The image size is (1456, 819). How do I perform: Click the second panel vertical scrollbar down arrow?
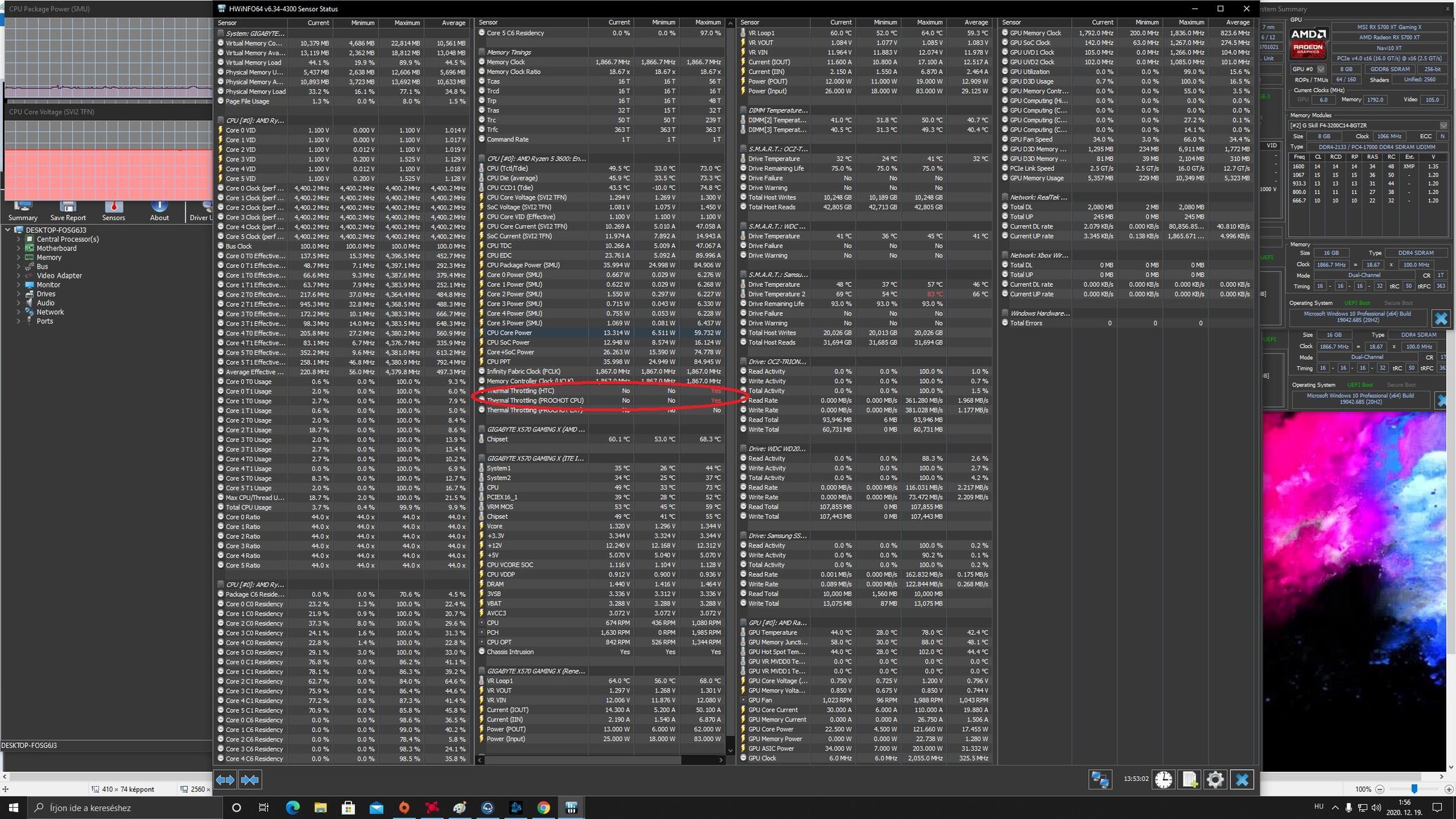coord(730,751)
